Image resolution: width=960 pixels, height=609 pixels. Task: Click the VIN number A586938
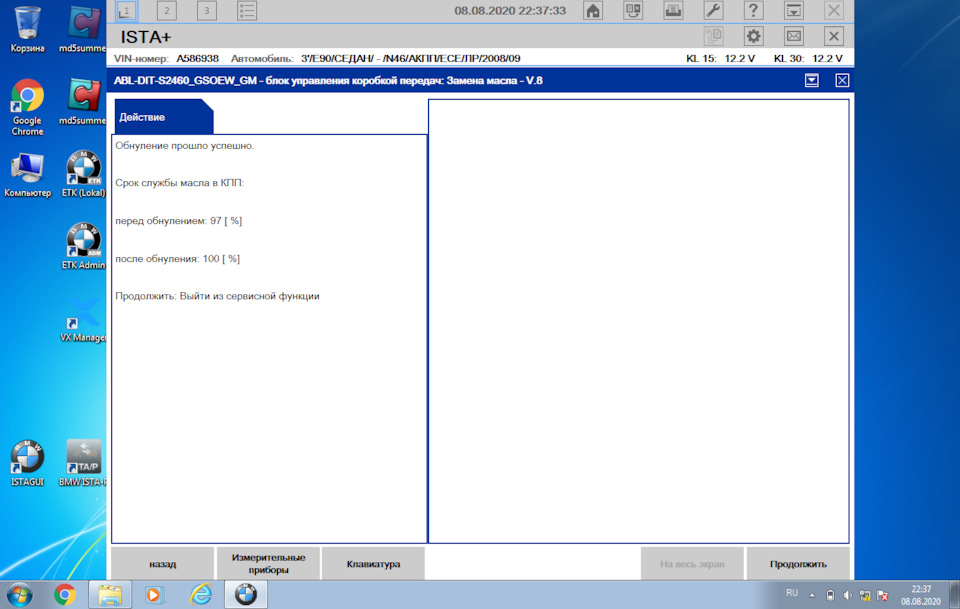coord(197,59)
